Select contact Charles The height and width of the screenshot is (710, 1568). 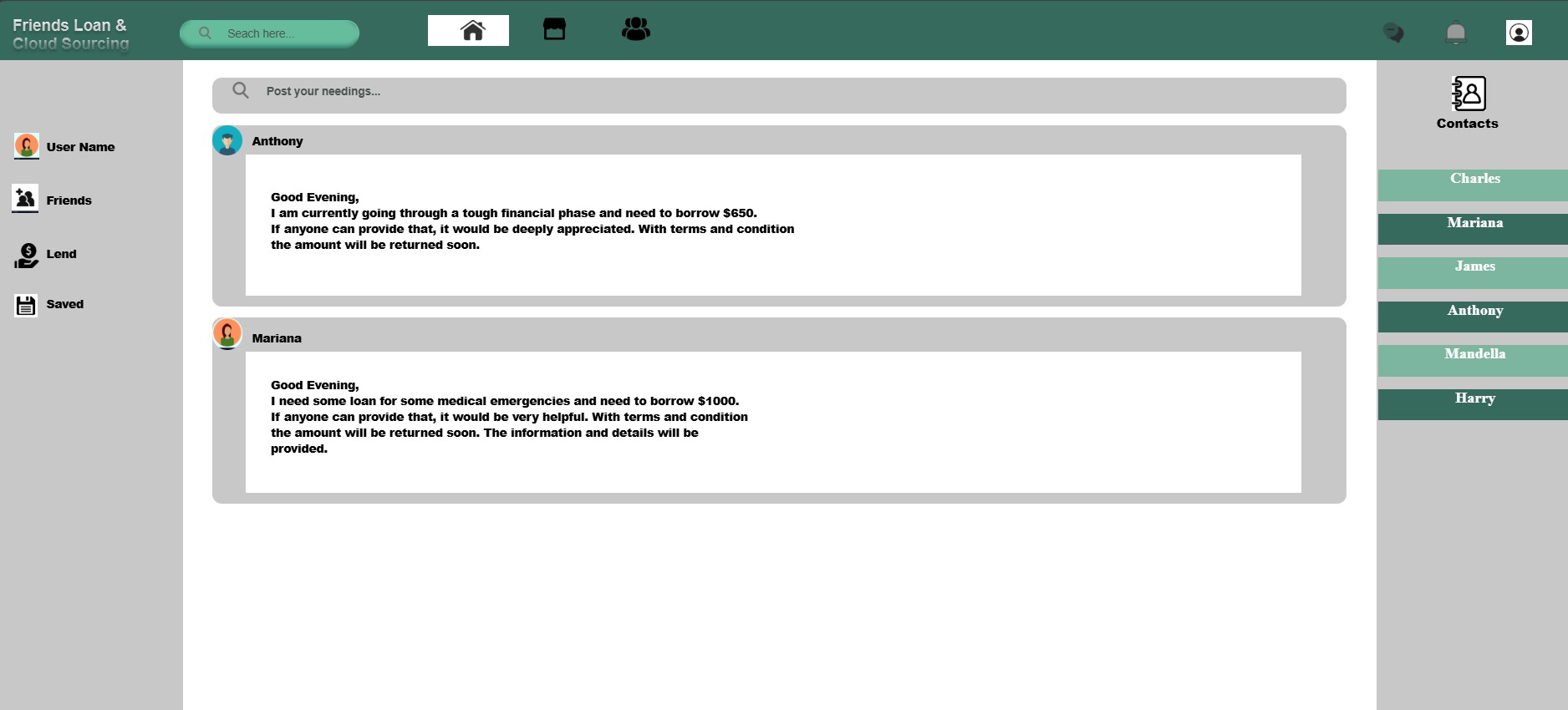(1473, 185)
